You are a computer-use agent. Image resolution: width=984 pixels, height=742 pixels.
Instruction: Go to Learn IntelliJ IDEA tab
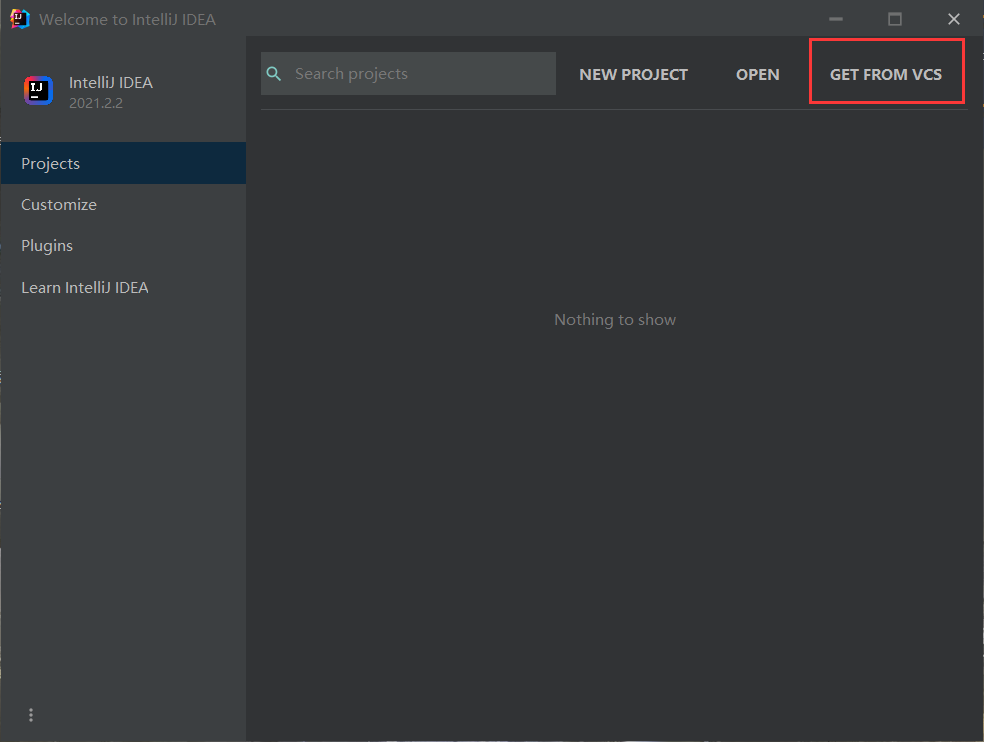click(123, 288)
